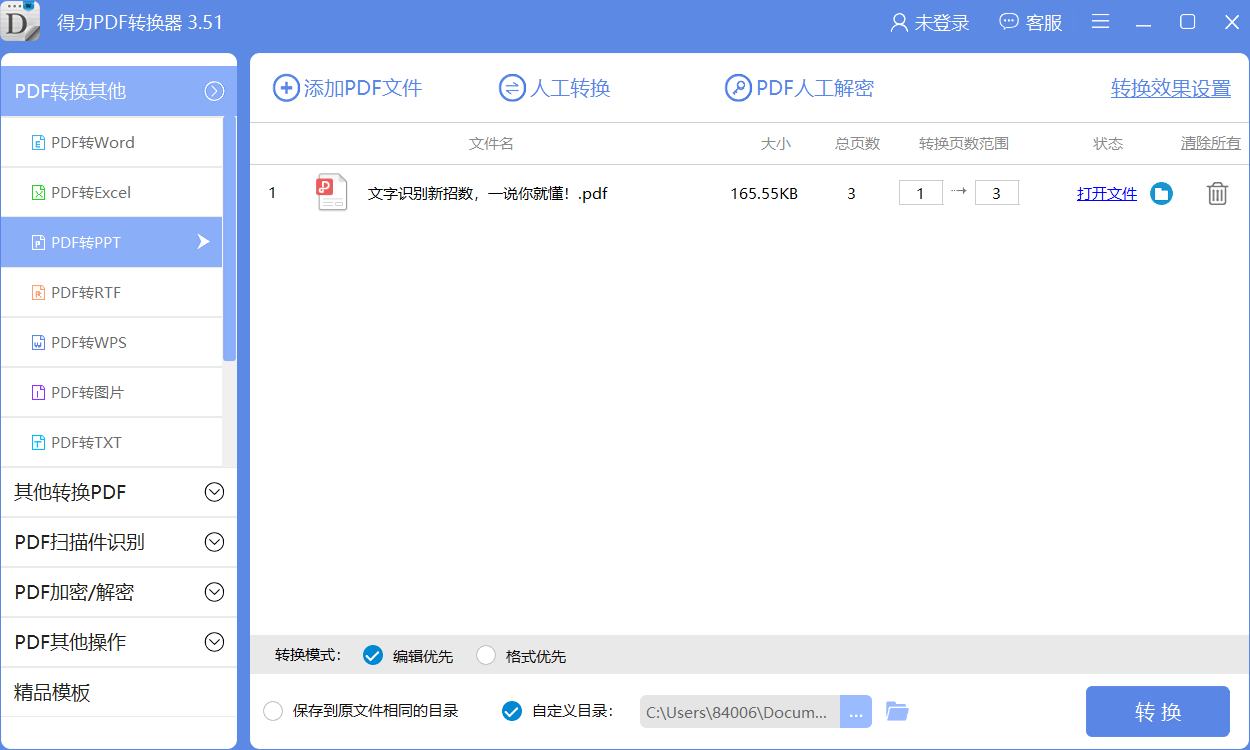1250x750 pixels.
Task: Click the add PDF plus icon
Action: tap(286, 88)
